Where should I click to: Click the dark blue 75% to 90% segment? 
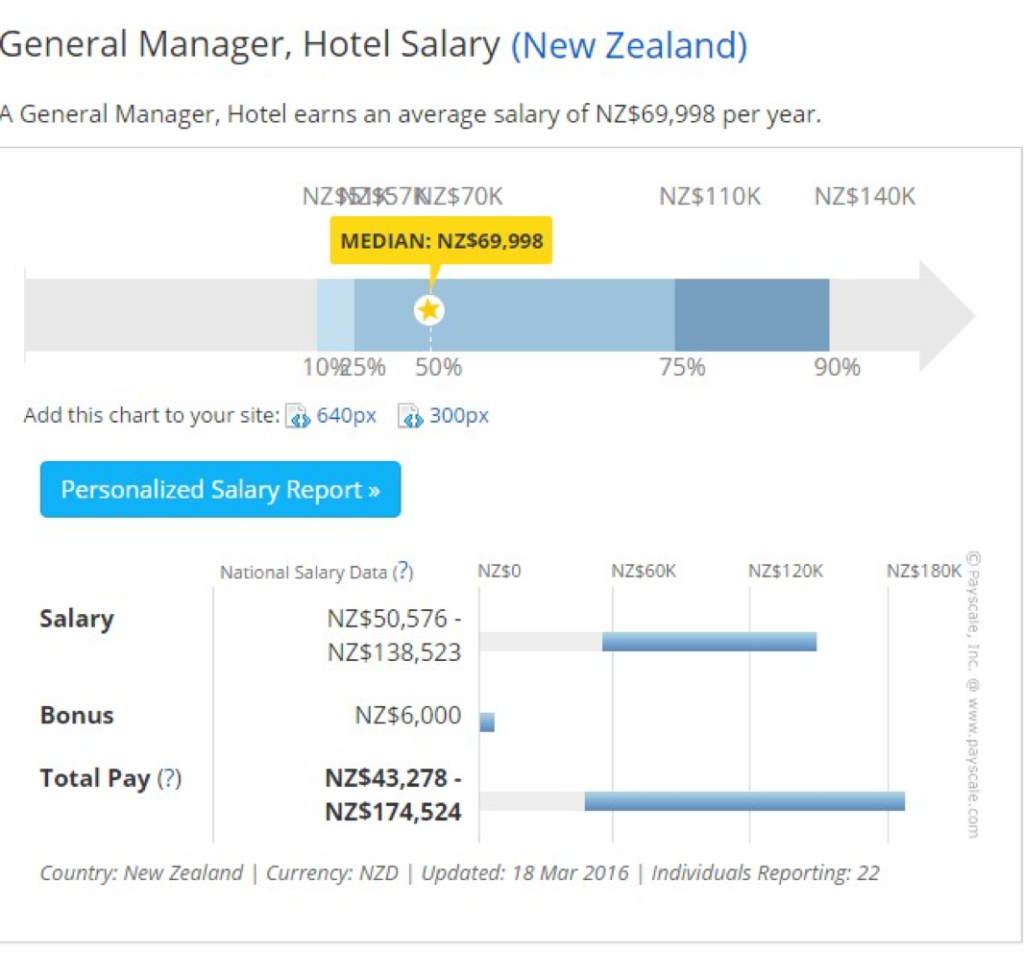coord(751,315)
